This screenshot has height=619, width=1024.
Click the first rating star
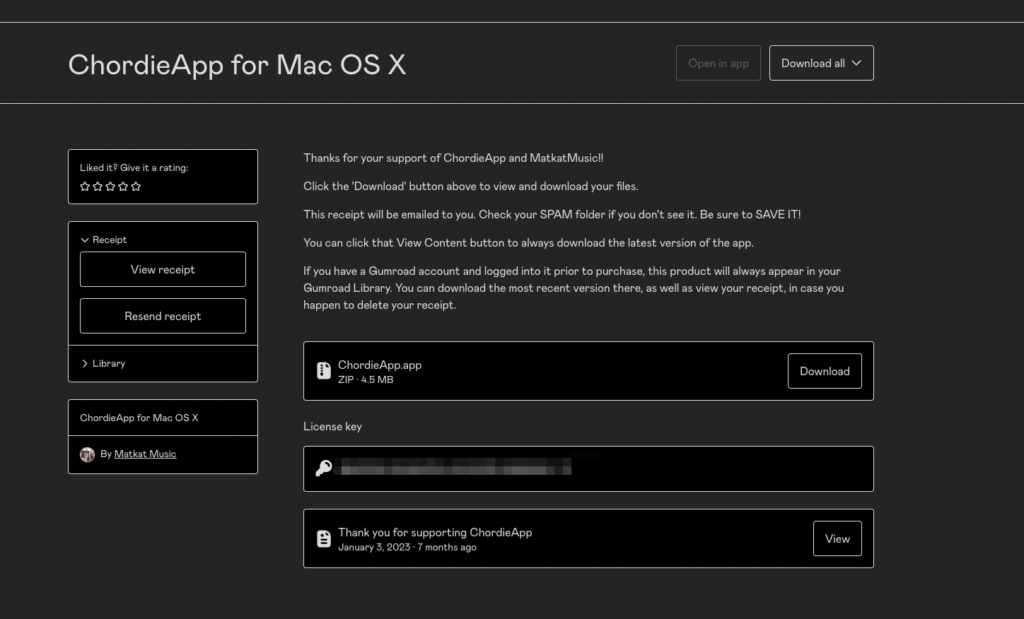pyautogui.click(x=85, y=186)
